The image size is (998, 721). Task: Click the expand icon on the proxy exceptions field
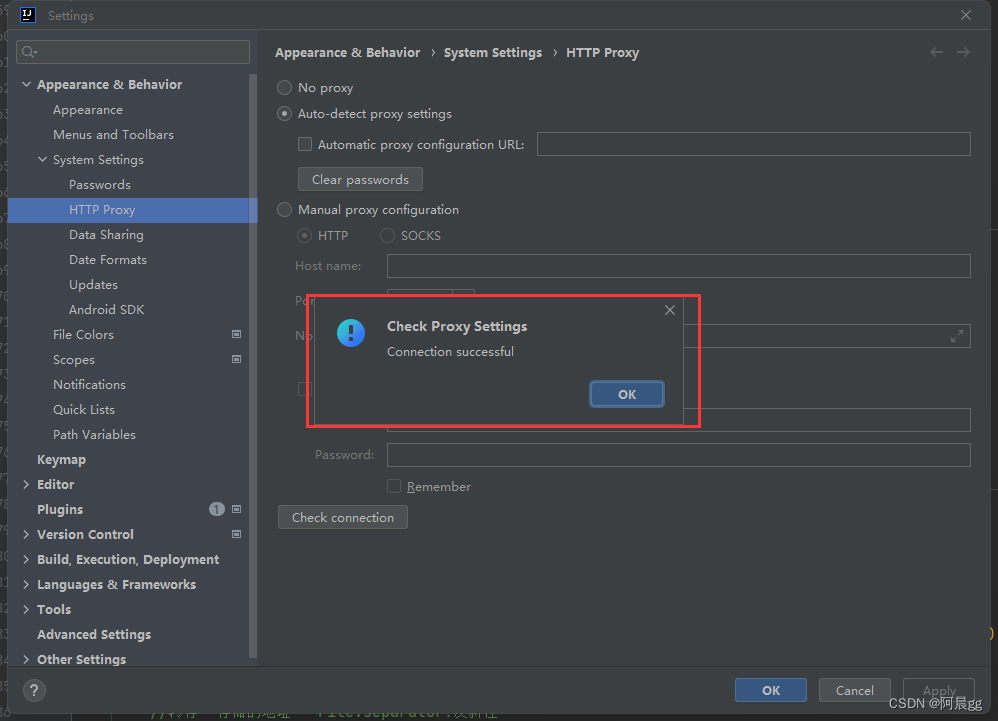click(x=957, y=335)
